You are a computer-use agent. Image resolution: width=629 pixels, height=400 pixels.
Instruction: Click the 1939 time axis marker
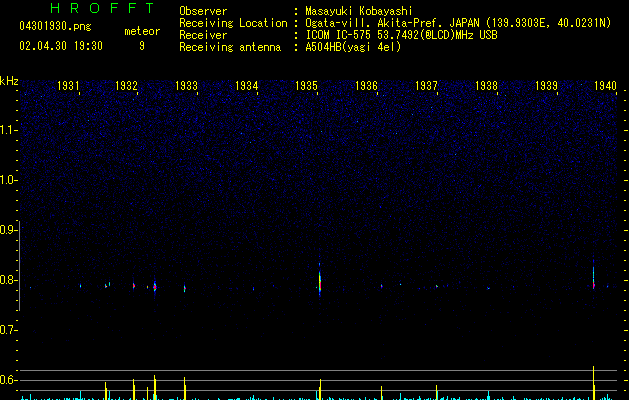point(546,85)
